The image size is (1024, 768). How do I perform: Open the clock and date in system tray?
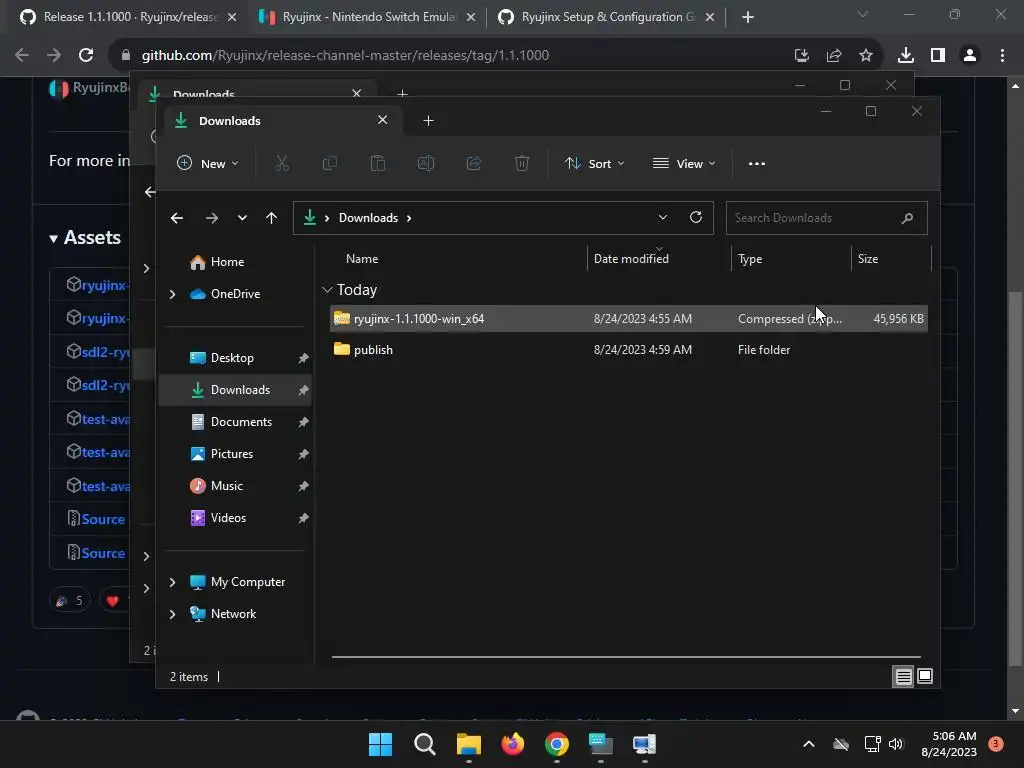pos(949,744)
